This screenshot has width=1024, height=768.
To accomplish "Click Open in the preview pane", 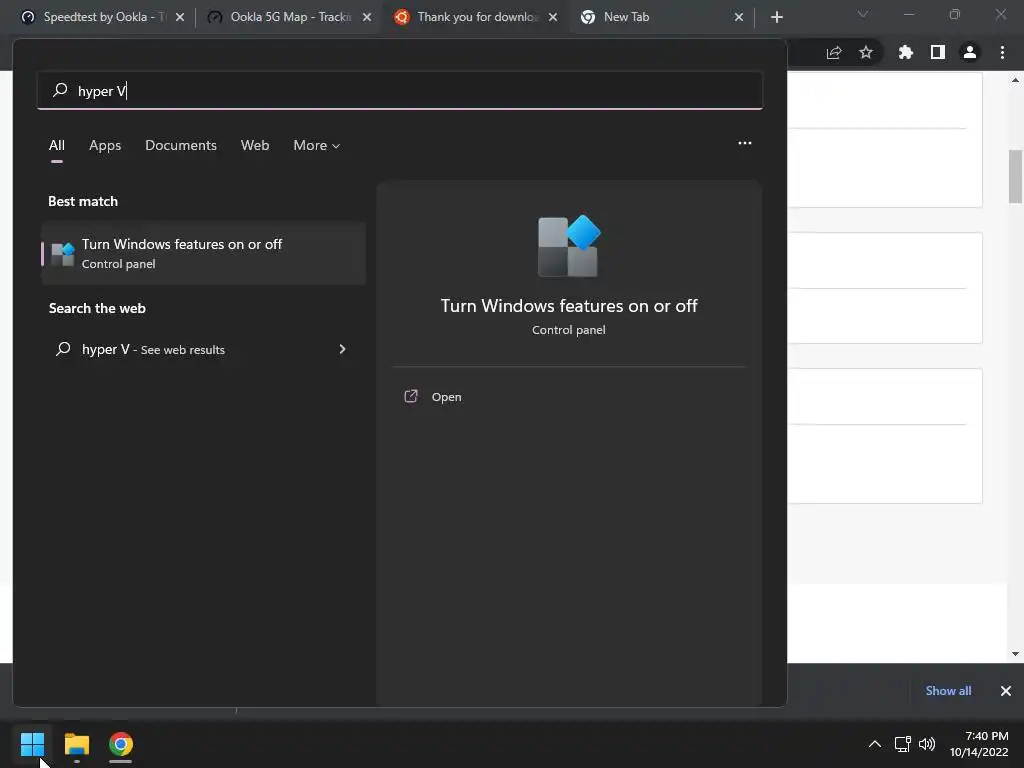I will pos(446,397).
